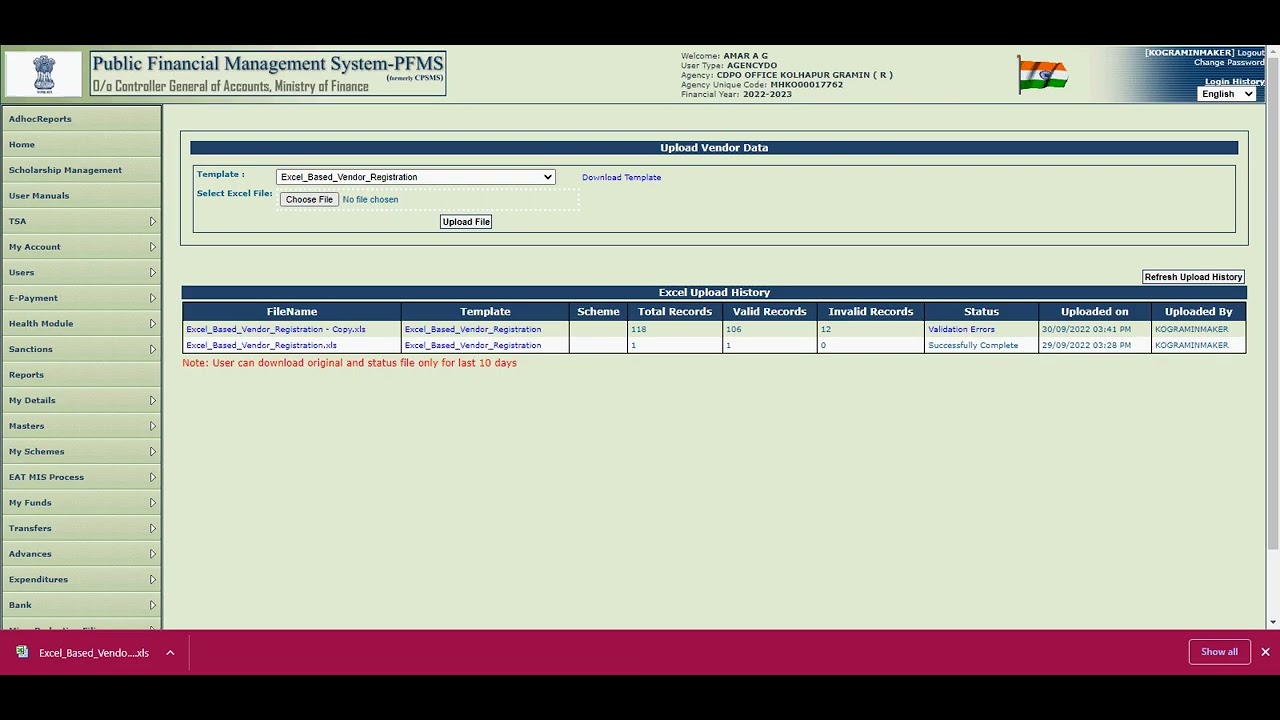Click the Indian flag image

(1042, 75)
